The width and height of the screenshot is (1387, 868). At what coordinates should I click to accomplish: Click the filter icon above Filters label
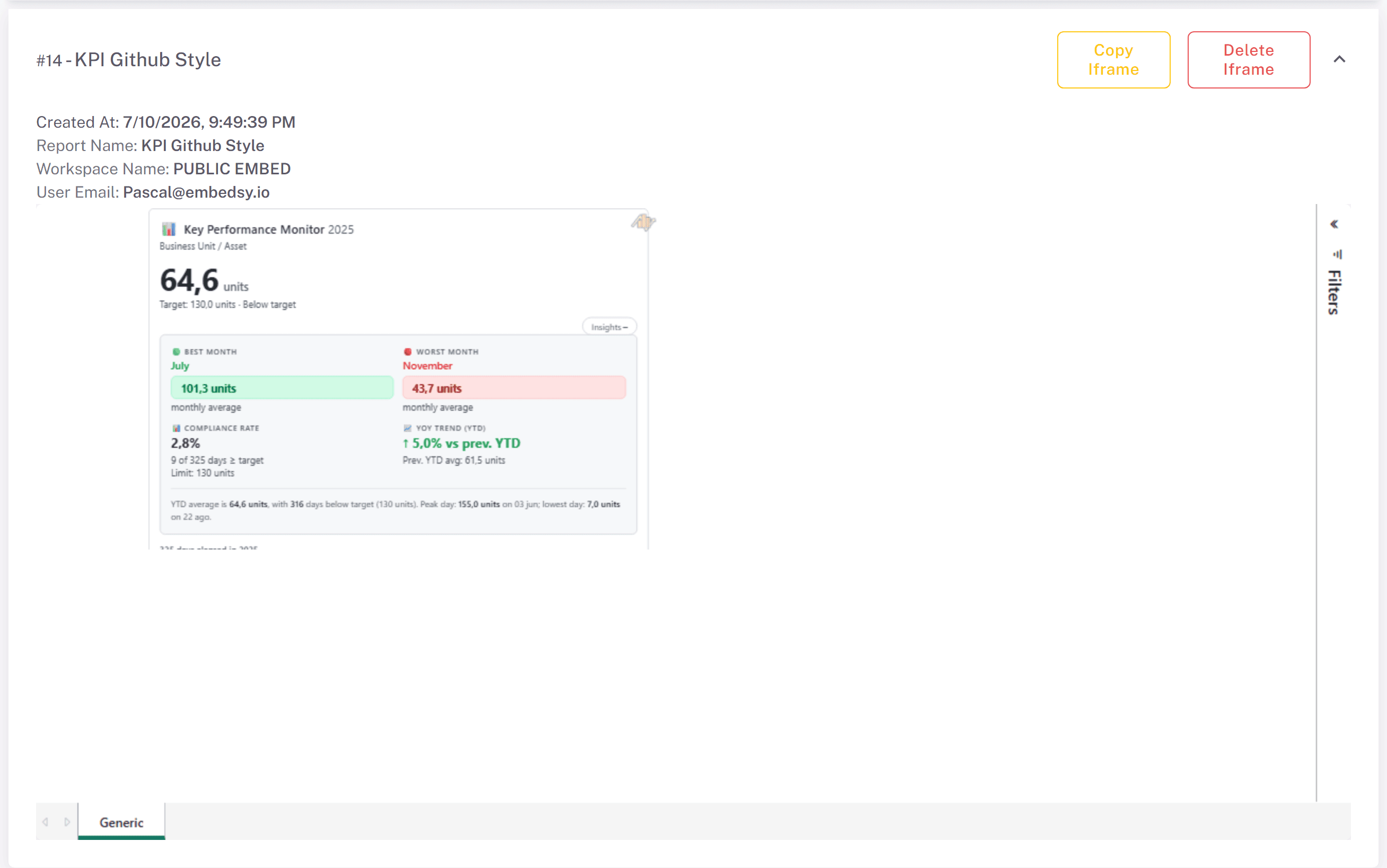coord(1337,254)
